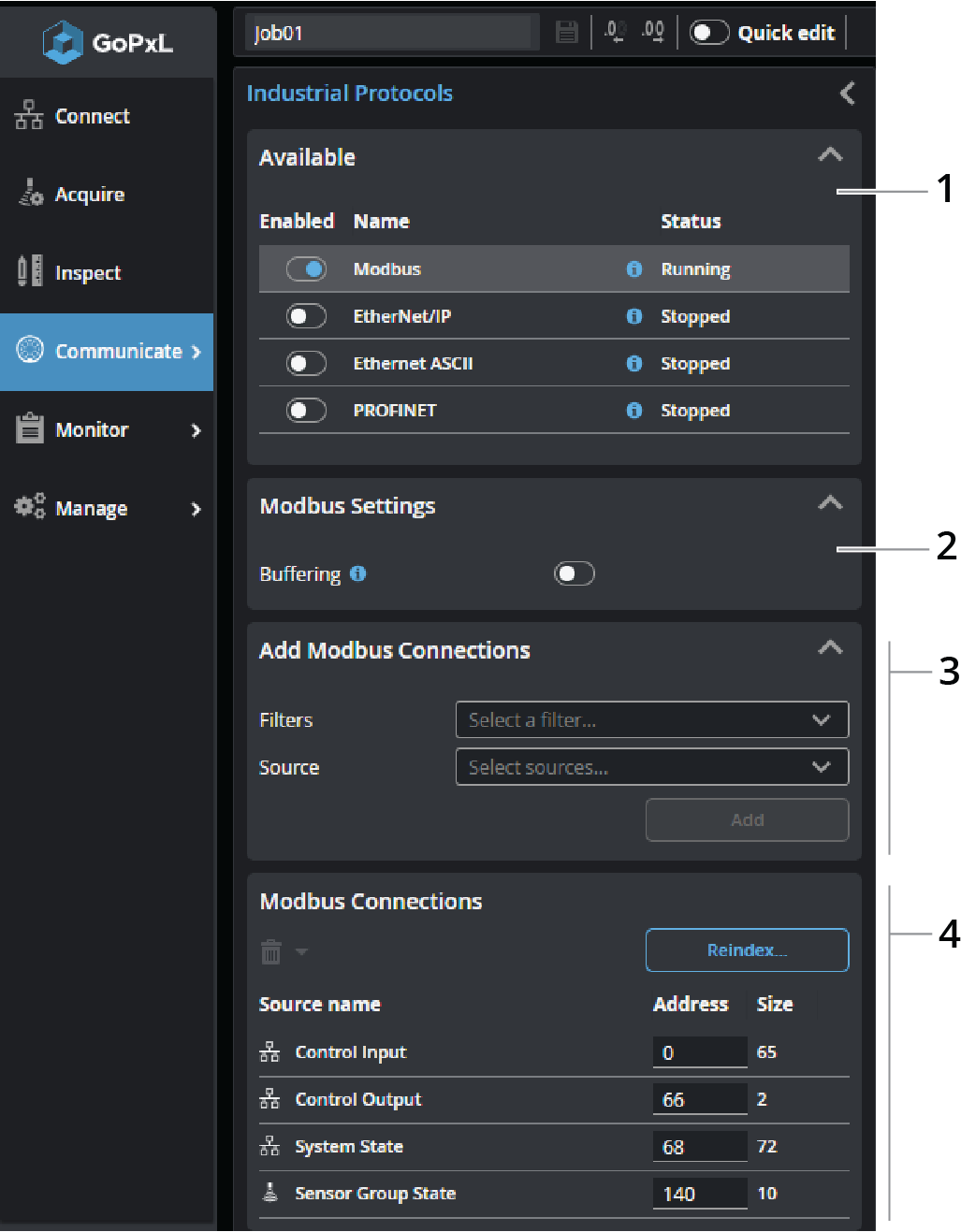Image resolution: width=961 pixels, height=1232 pixels.
Task: Collapse the Modbus Settings section
Action: point(830,504)
